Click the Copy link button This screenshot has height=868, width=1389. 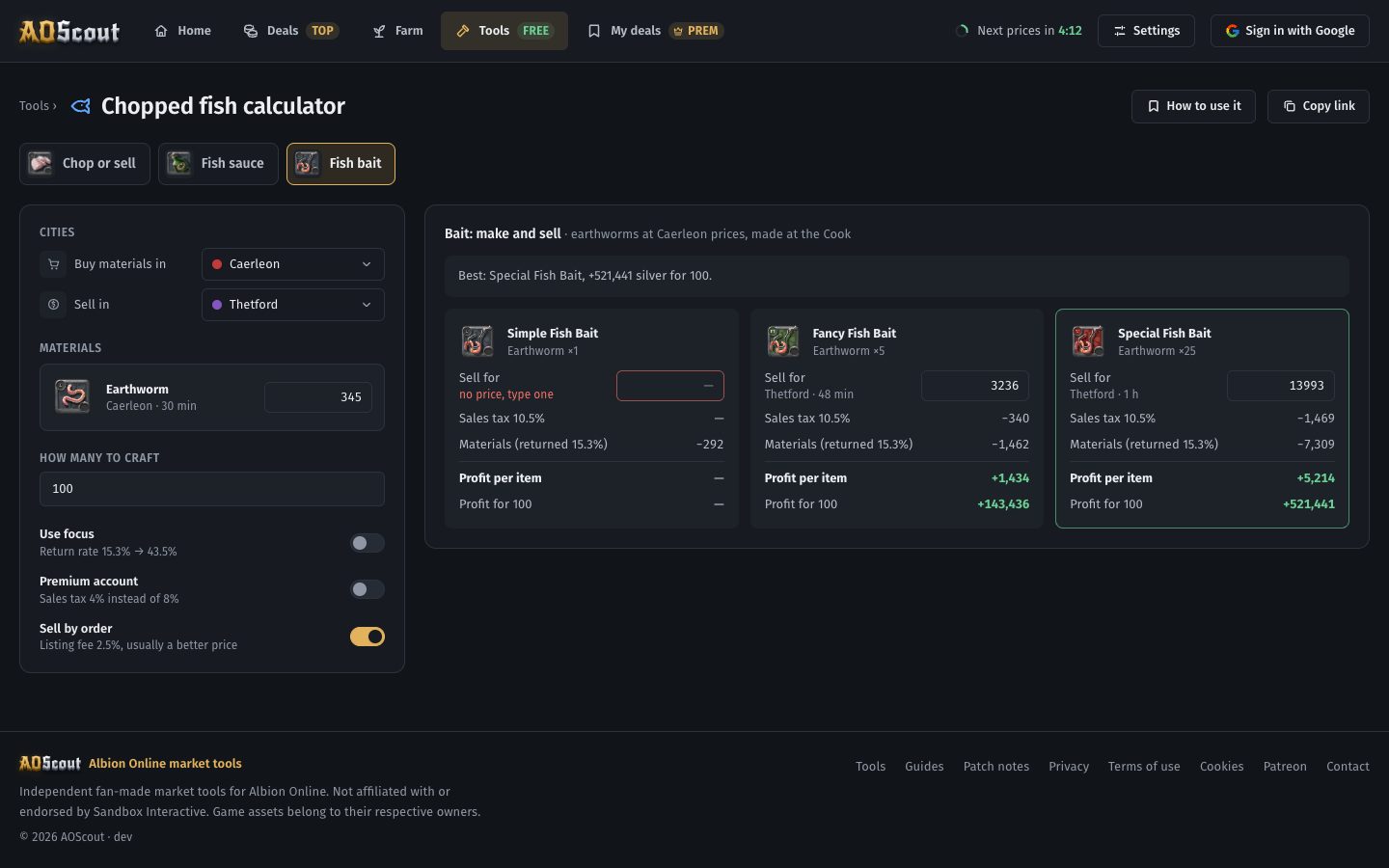tap(1319, 106)
